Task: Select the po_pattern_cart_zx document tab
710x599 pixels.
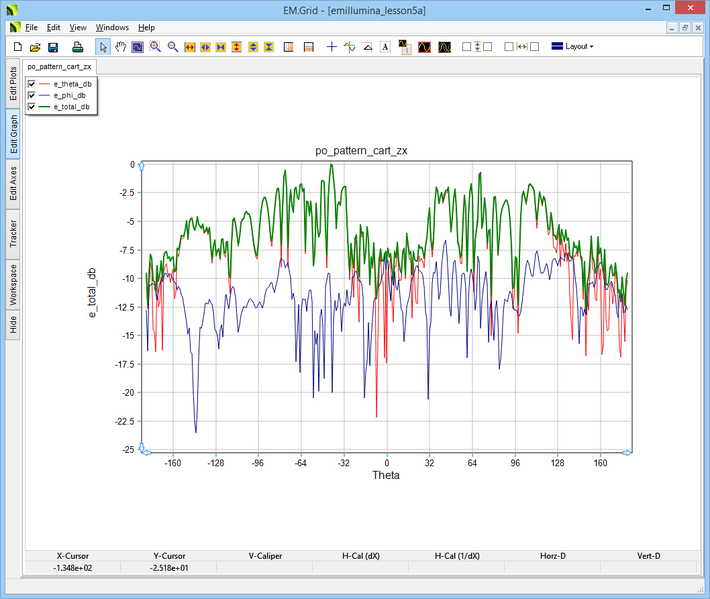Action: click(60, 66)
